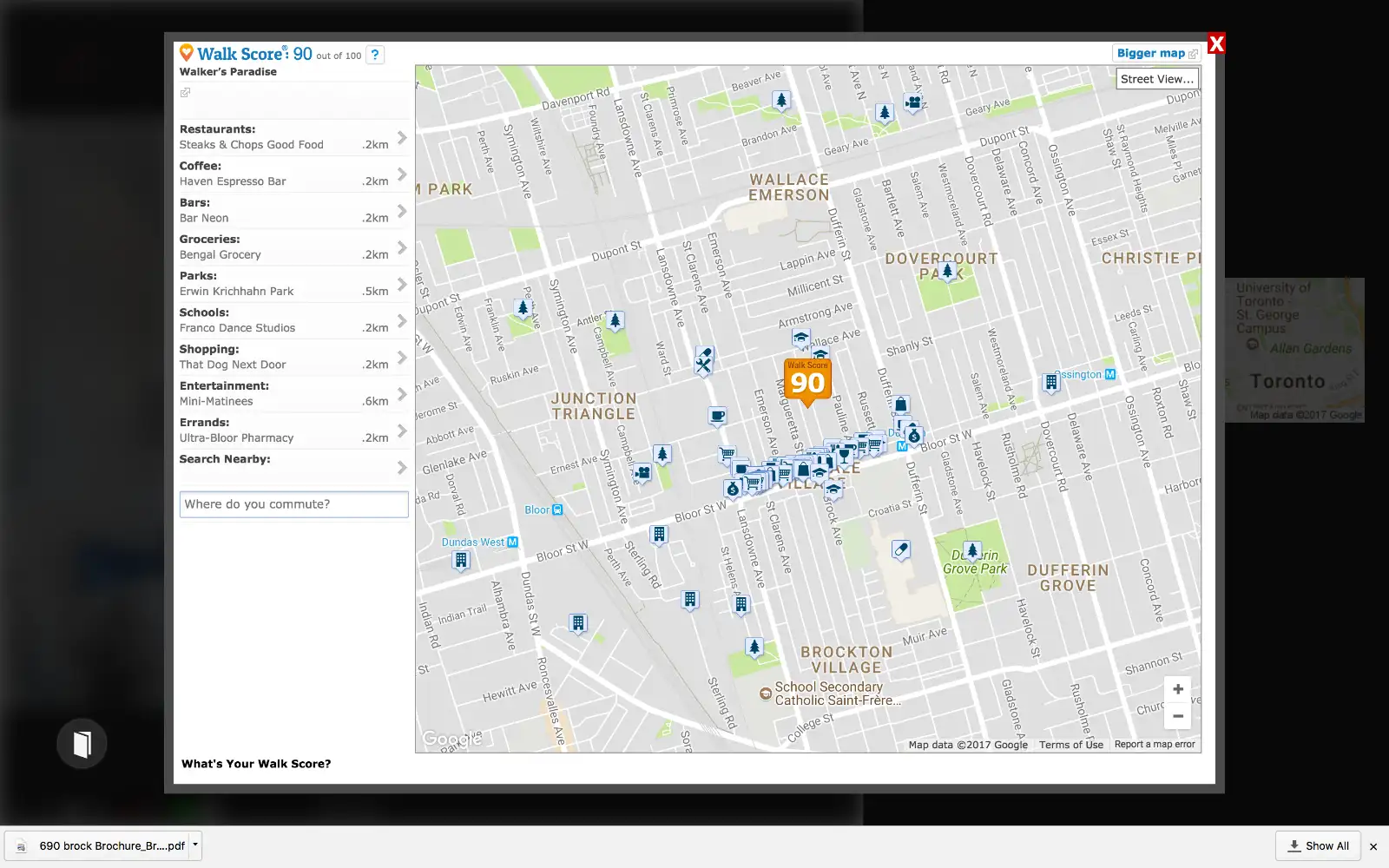Click the Where do you commute field

(x=293, y=504)
